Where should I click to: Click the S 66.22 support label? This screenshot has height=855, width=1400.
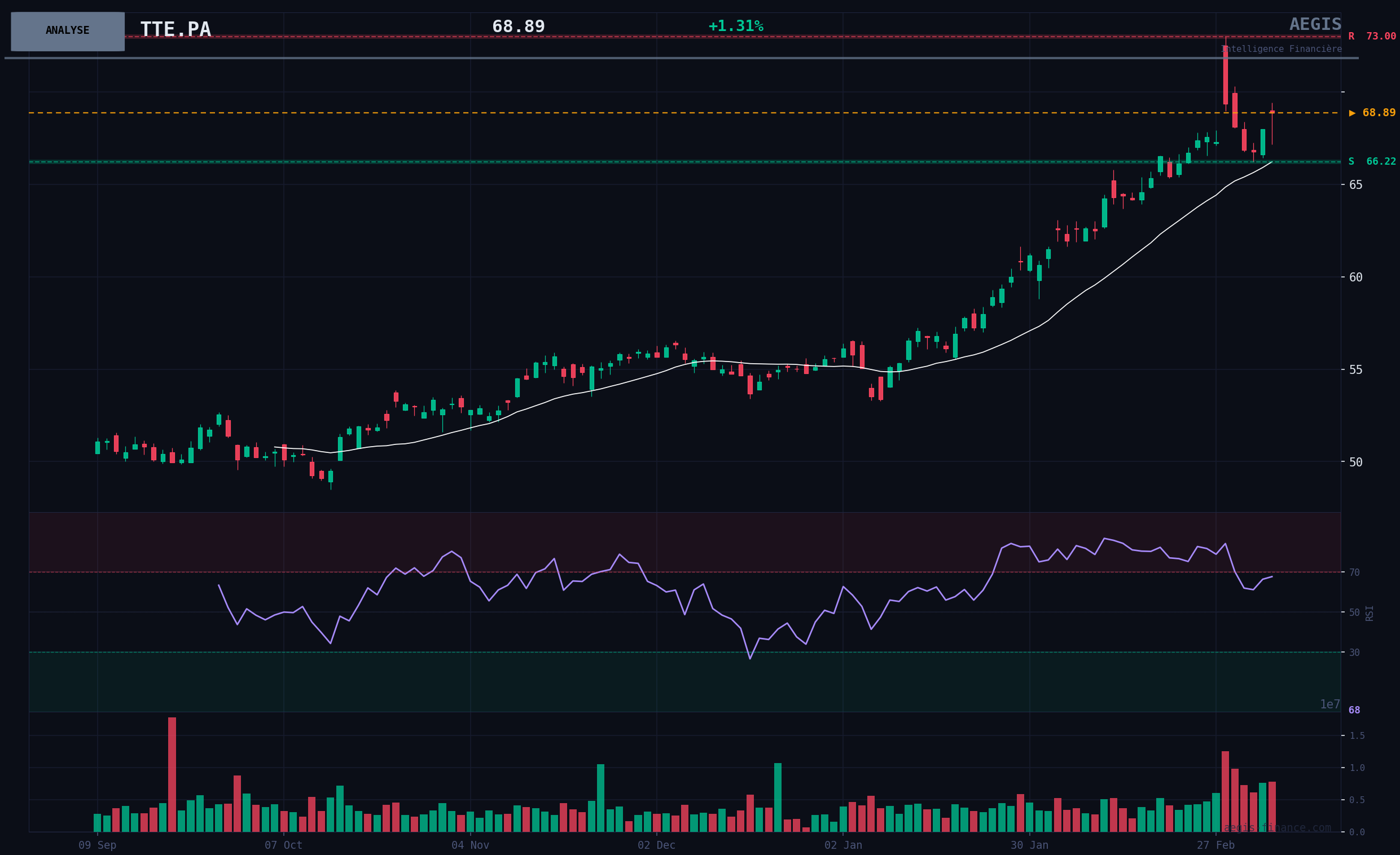coord(1372,162)
